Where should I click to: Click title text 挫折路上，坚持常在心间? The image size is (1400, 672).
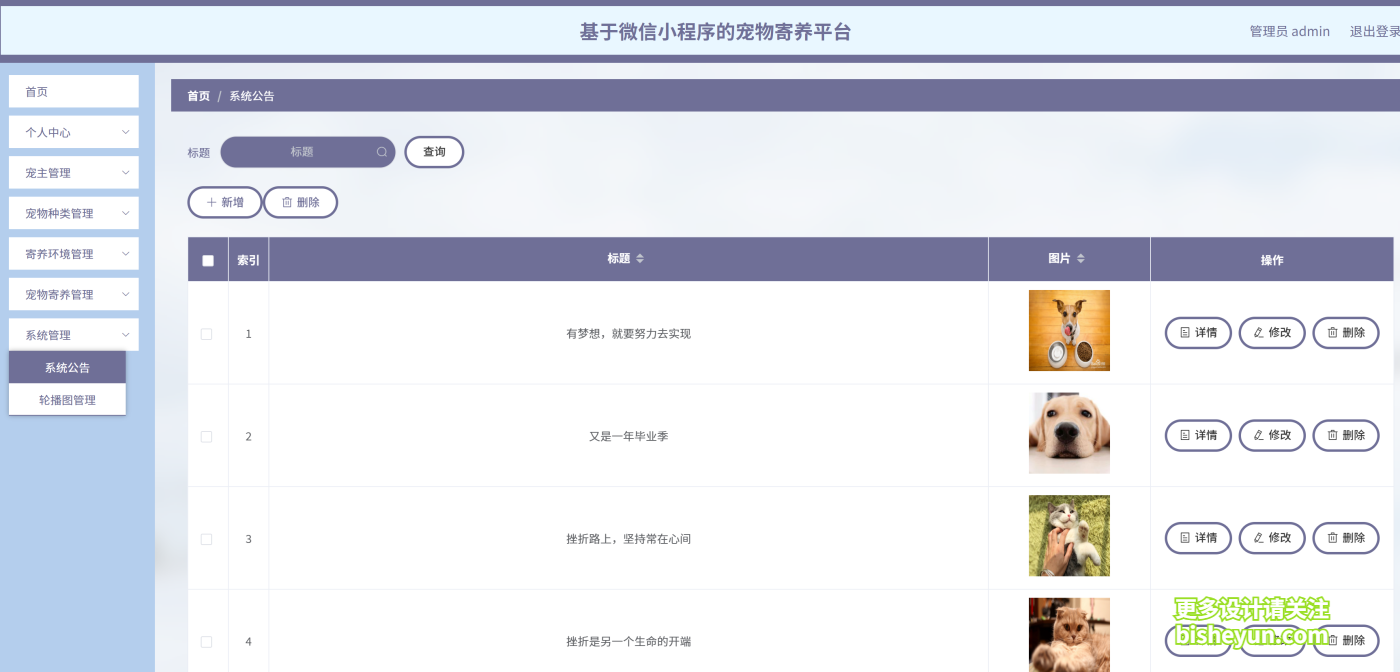[628, 539]
